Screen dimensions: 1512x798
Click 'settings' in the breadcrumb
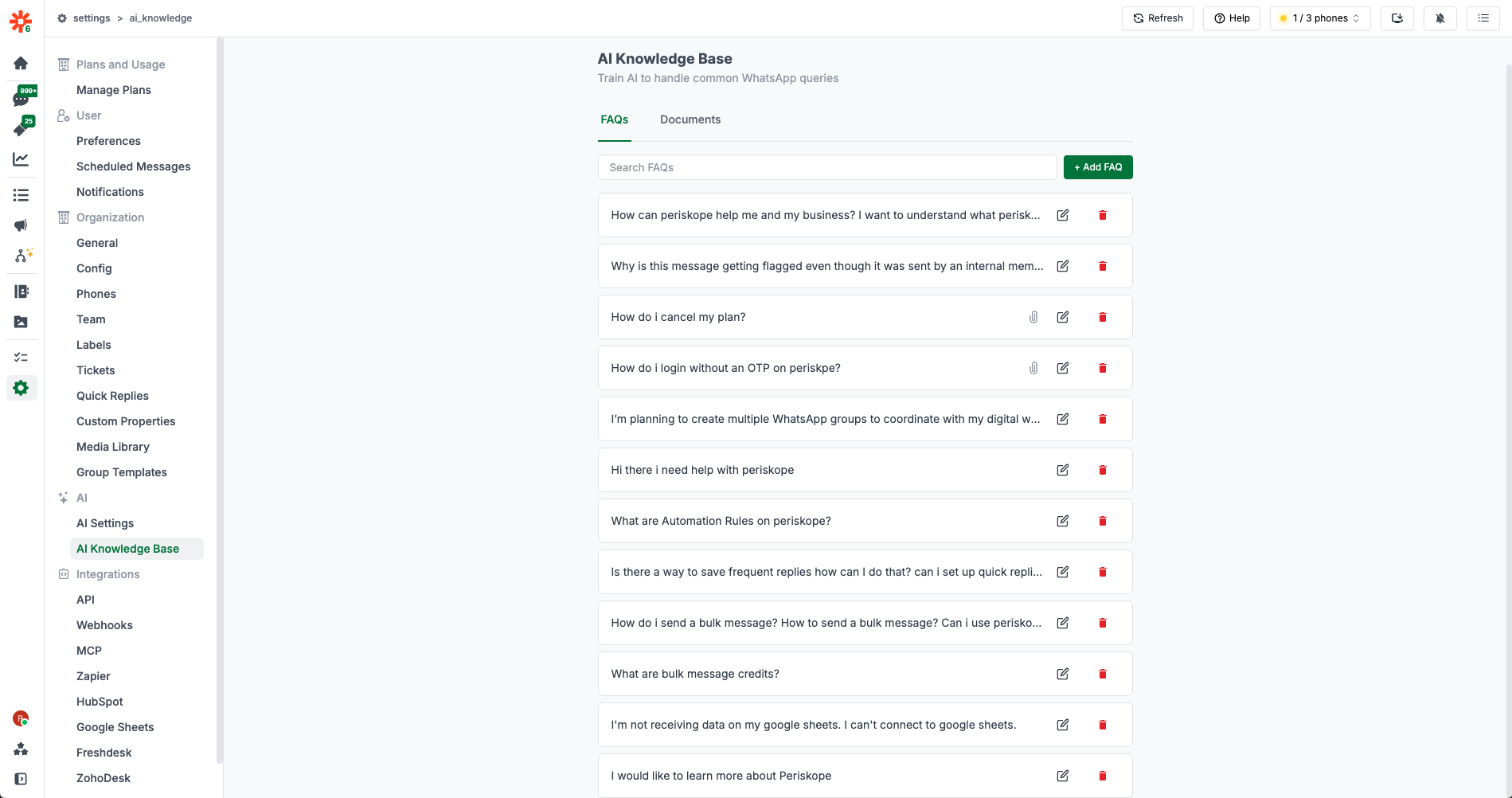92,18
